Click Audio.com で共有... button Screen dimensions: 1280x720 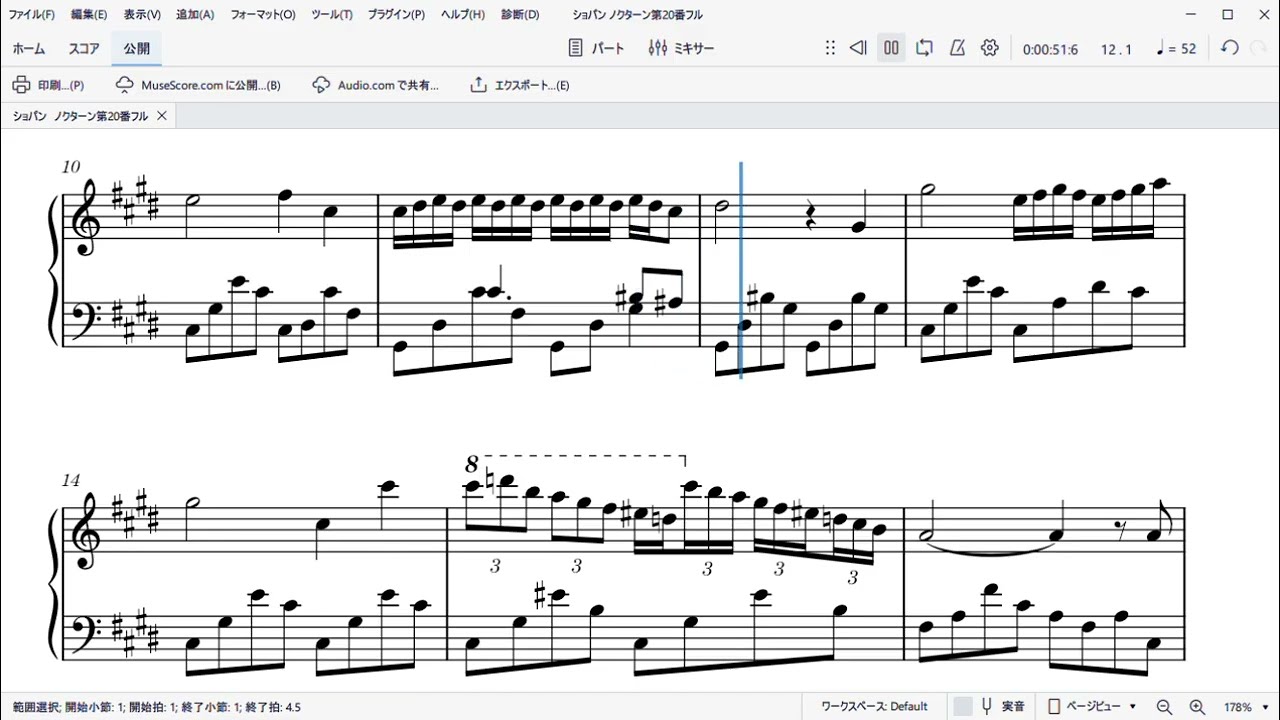click(x=375, y=85)
